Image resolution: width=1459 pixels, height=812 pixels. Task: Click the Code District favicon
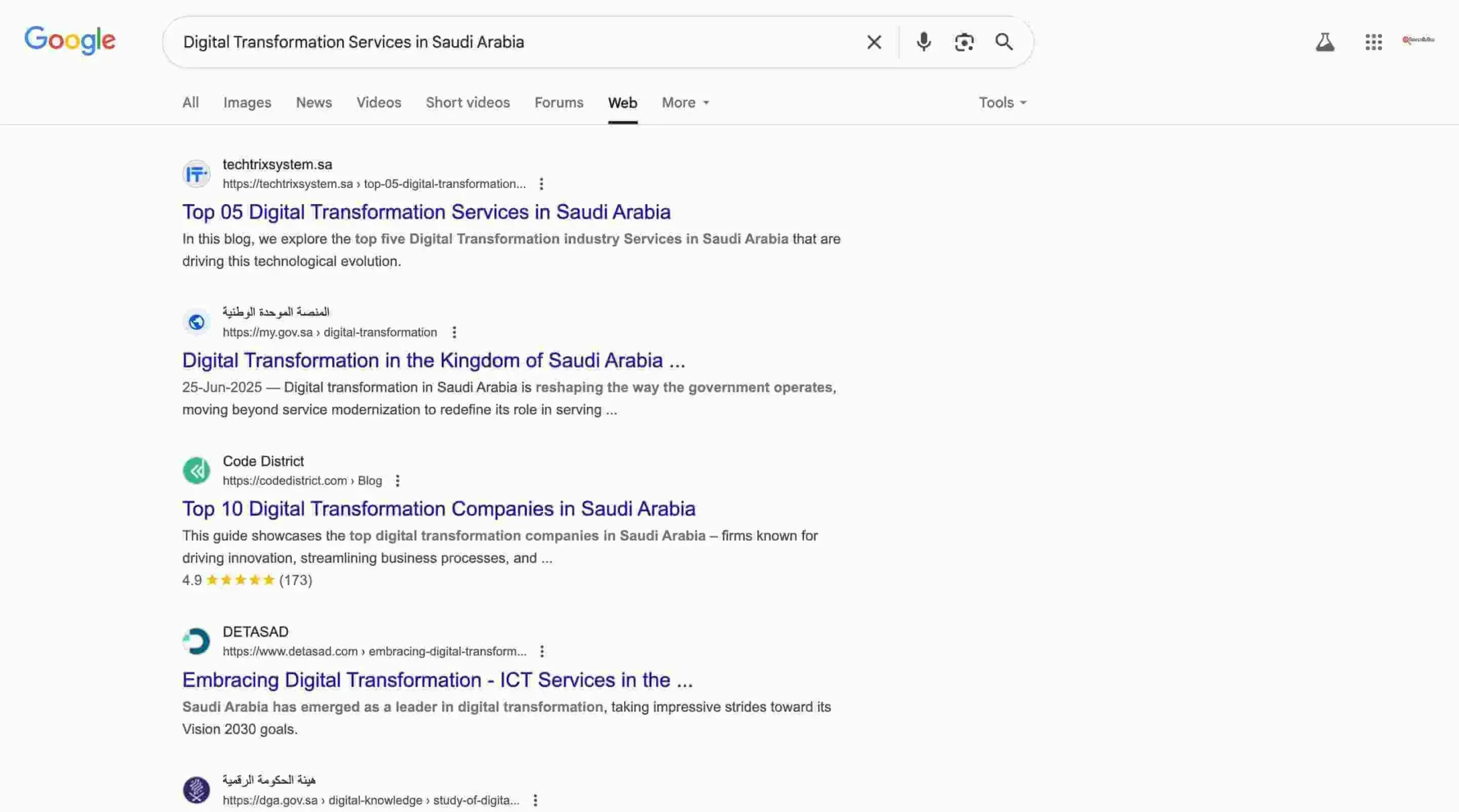click(x=196, y=470)
